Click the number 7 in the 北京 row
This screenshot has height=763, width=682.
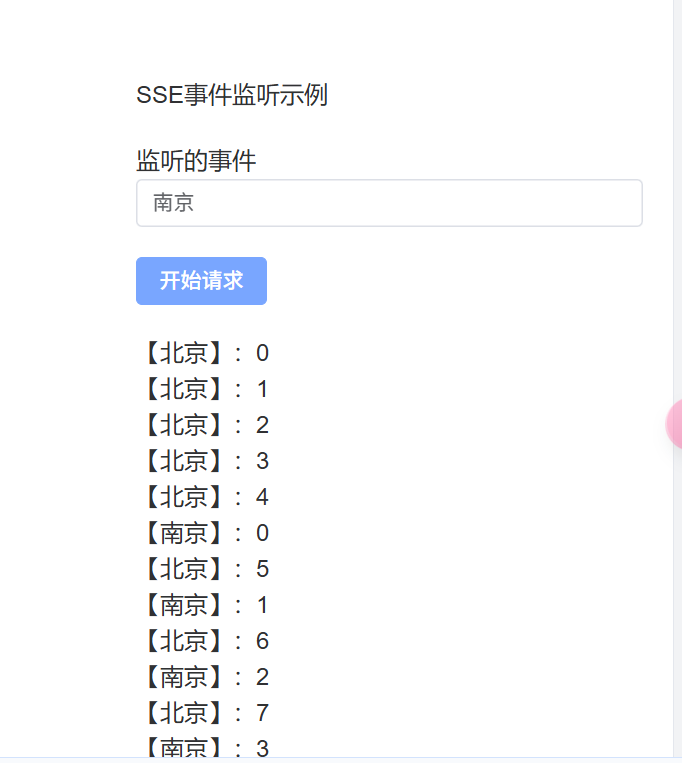click(262, 713)
